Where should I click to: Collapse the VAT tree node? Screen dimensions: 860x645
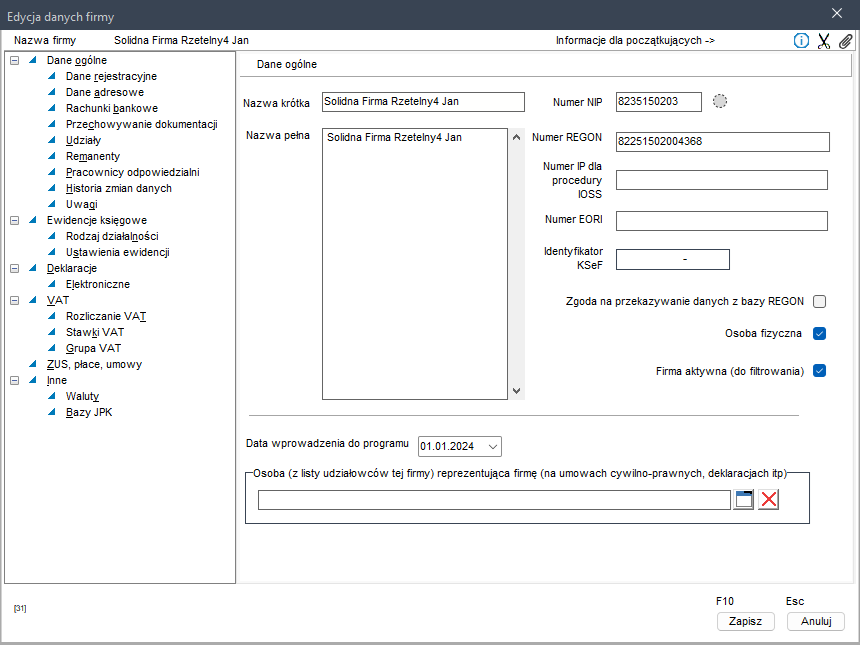click(x=15, y=301)
